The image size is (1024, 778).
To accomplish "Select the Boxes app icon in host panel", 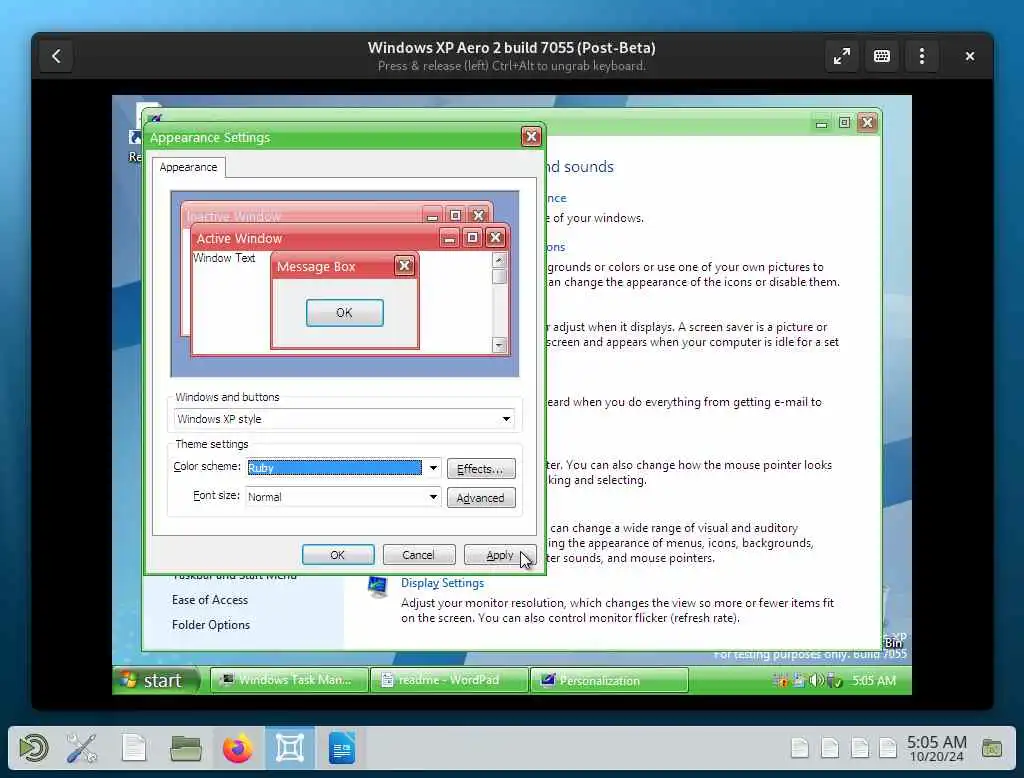I will point(290,748).
